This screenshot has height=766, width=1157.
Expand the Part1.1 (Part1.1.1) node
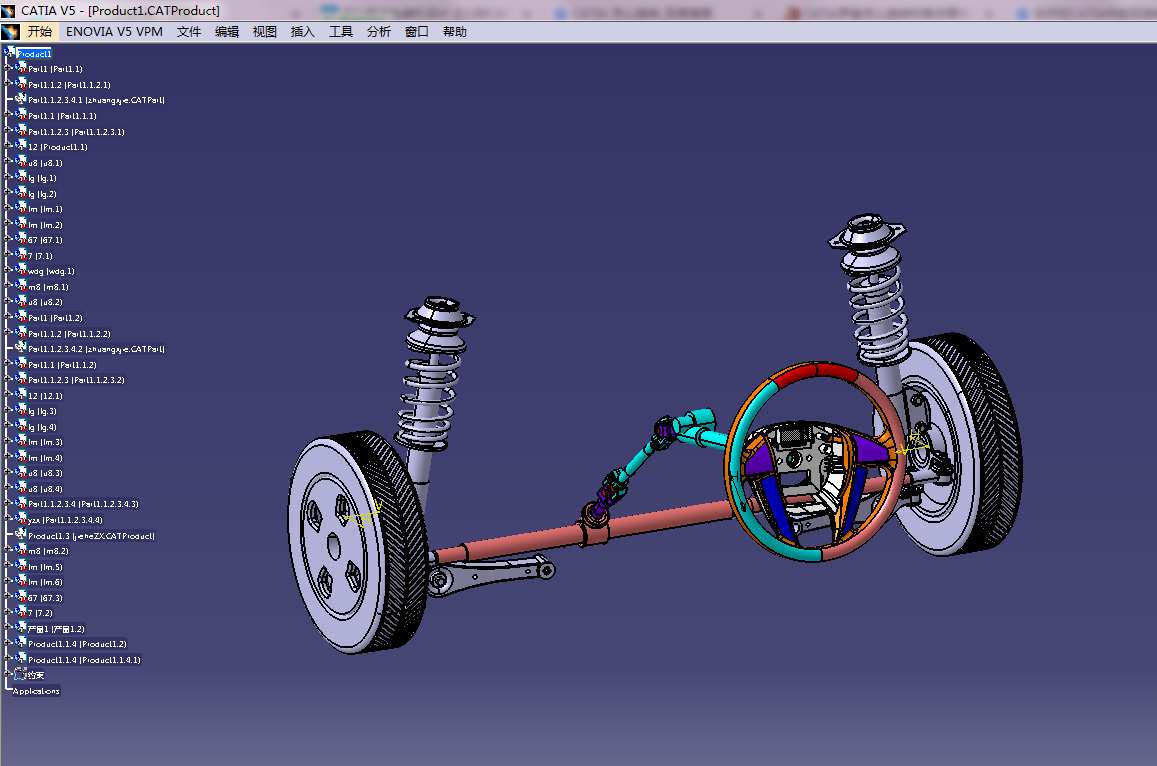pyautogui.click(x=7, y=114)
